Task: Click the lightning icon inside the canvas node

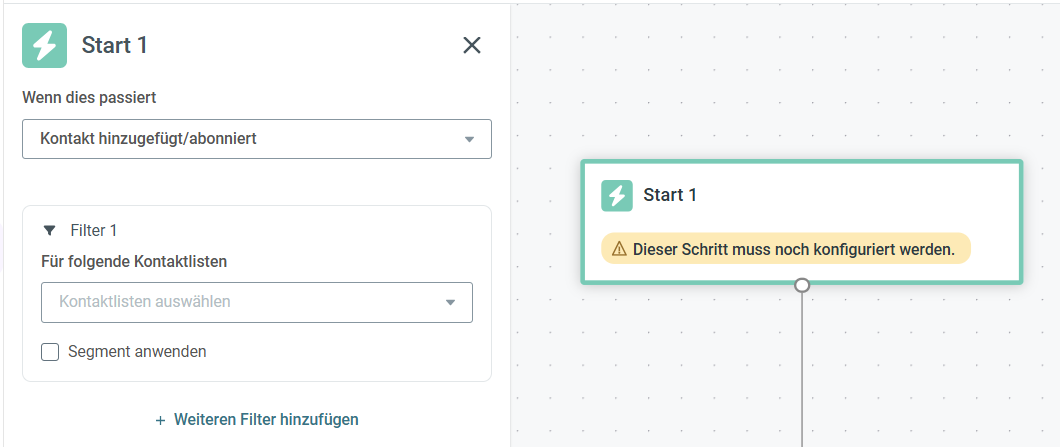Action: click(x=617, y=195)
